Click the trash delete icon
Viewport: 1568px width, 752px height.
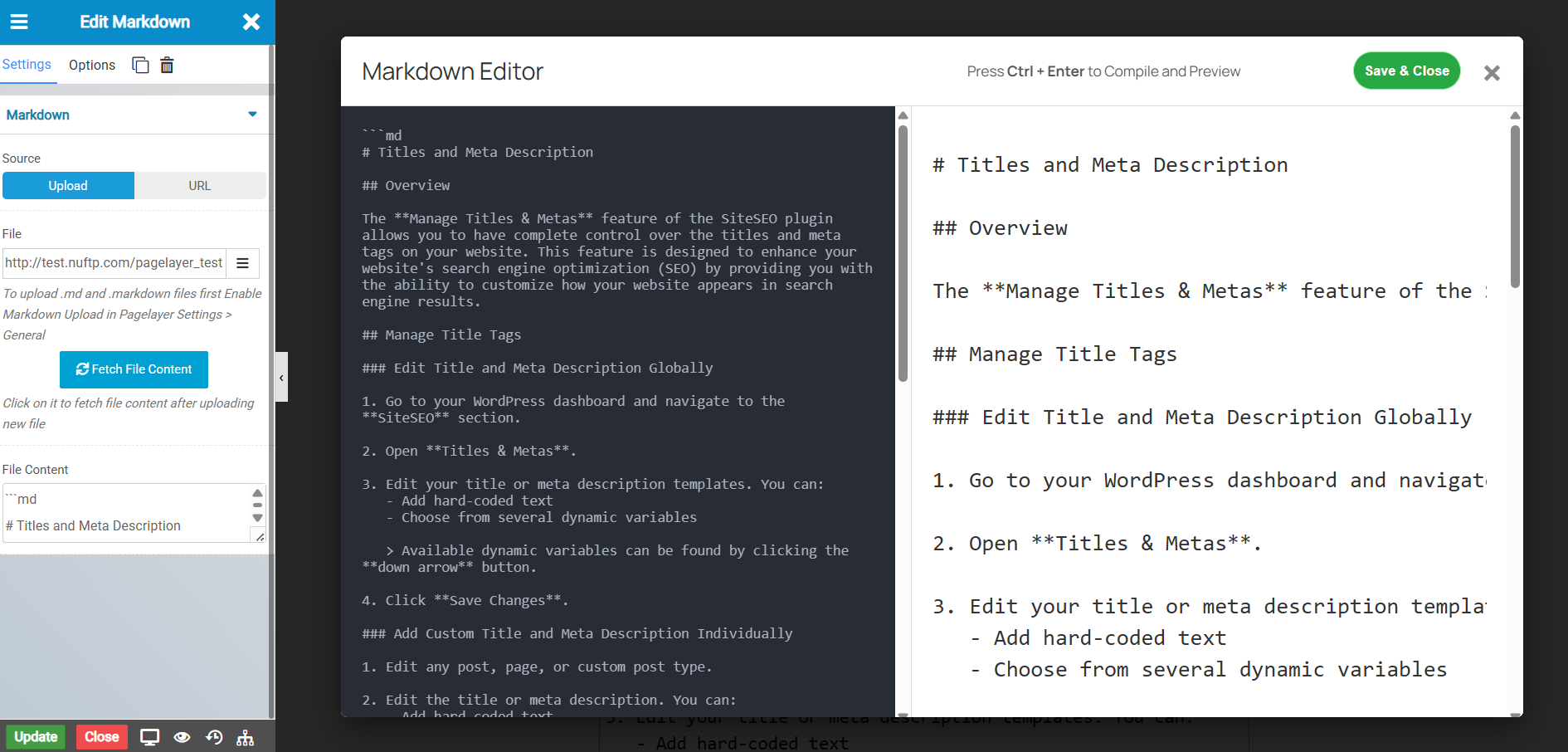tap(167, 65)
